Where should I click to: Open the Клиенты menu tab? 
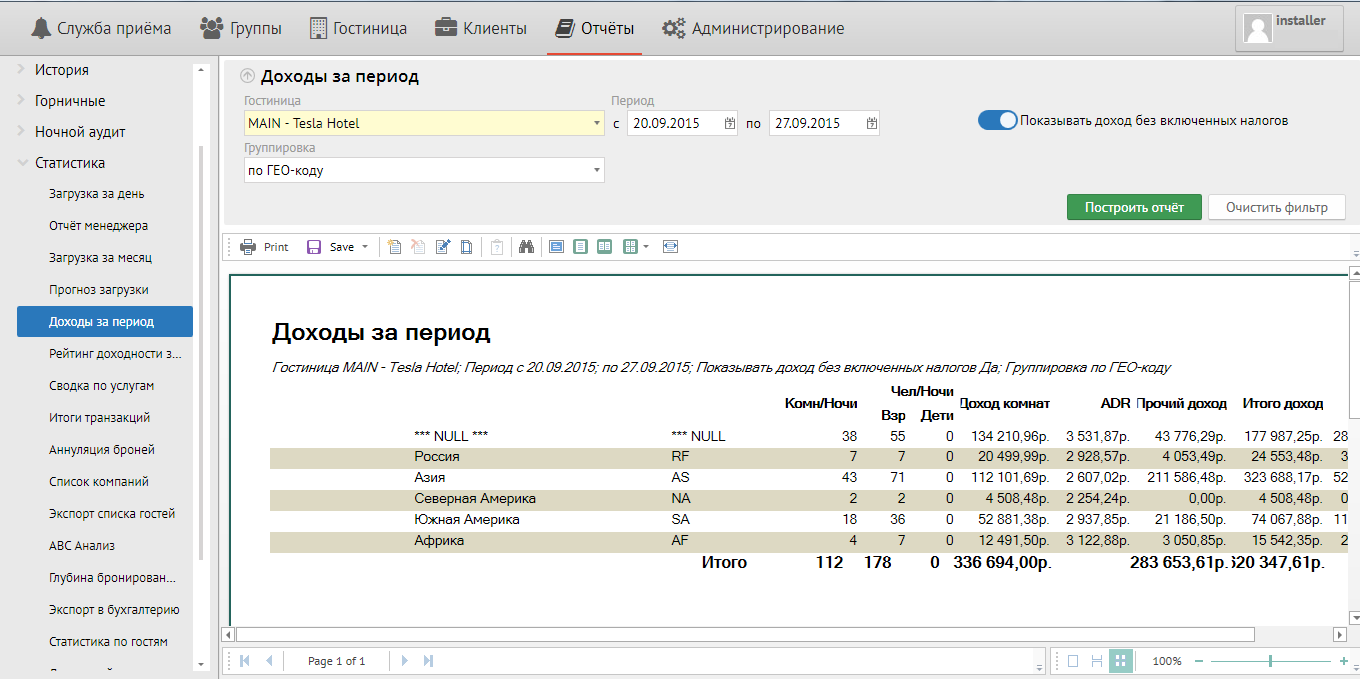(481, 28)
